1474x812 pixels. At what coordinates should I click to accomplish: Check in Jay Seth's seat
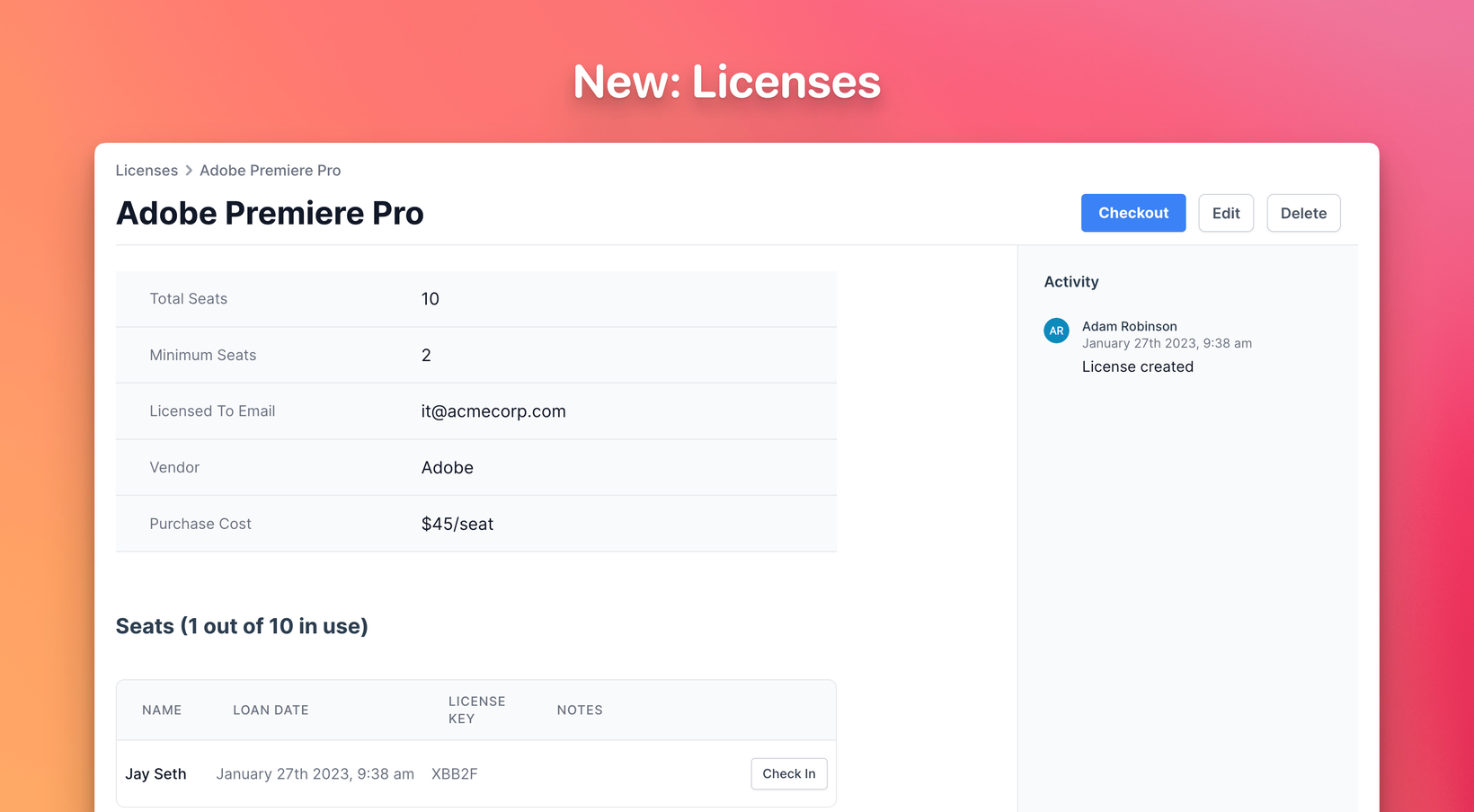[788, 773]
